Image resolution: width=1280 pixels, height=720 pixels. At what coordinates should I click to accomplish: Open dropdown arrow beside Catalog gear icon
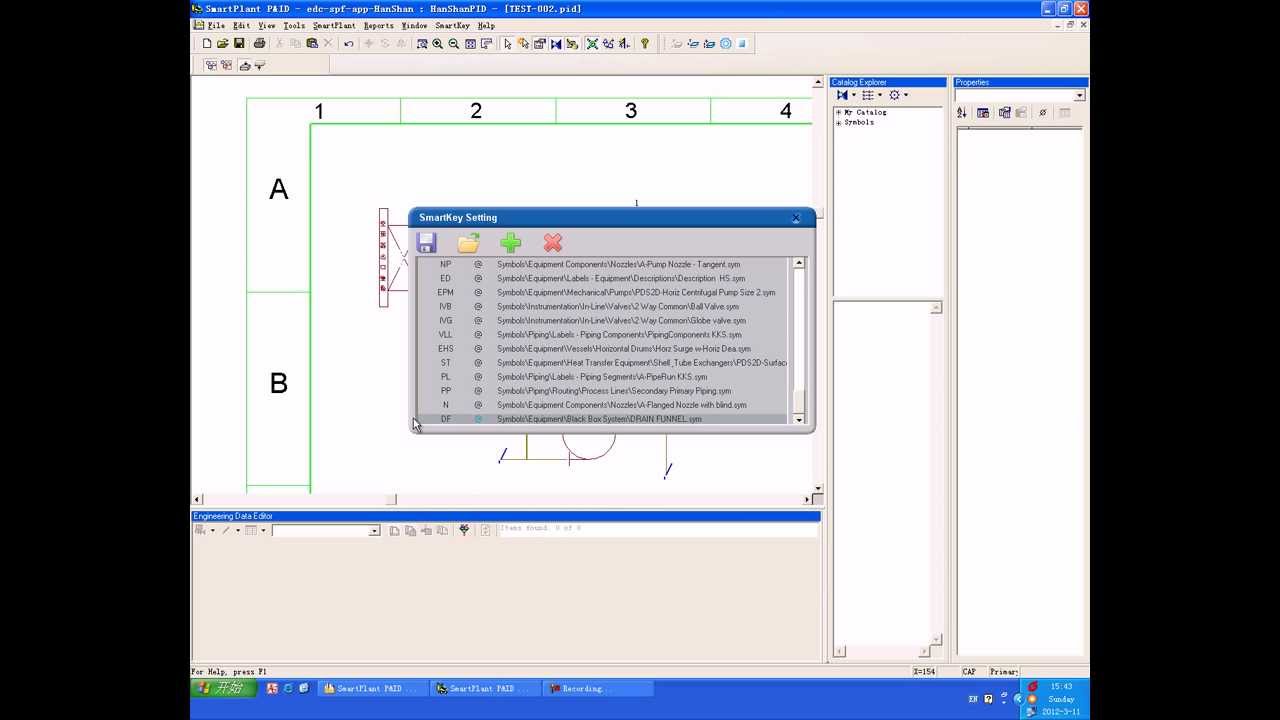click(x=906, y=95)
